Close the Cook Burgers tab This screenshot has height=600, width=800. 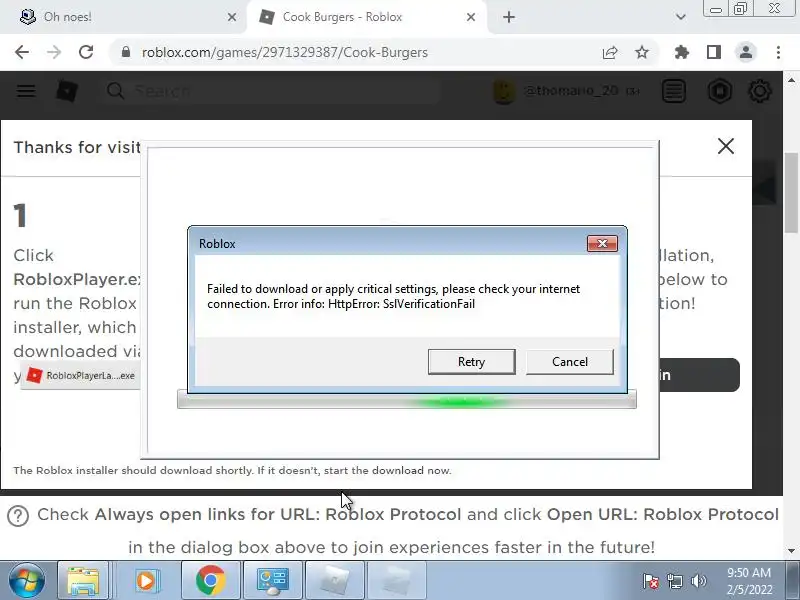click(x=471, y=17)
